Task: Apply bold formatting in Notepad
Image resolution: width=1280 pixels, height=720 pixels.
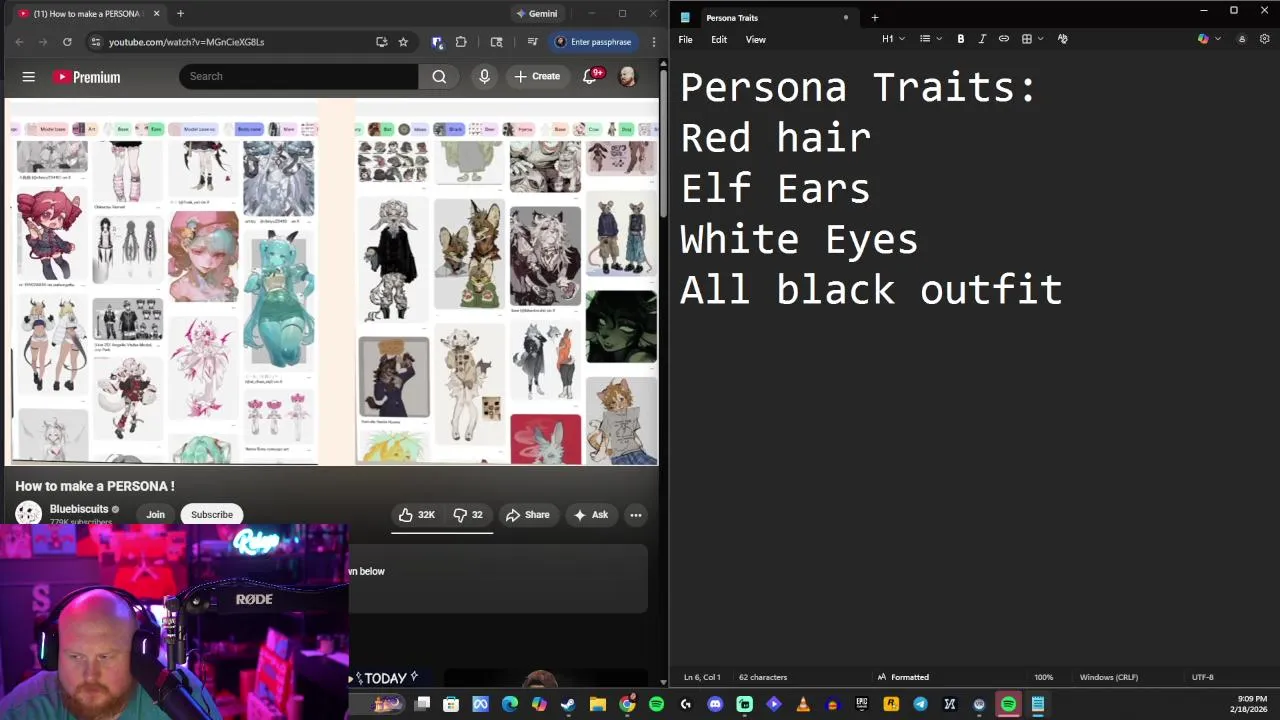Action: point(961,39)
